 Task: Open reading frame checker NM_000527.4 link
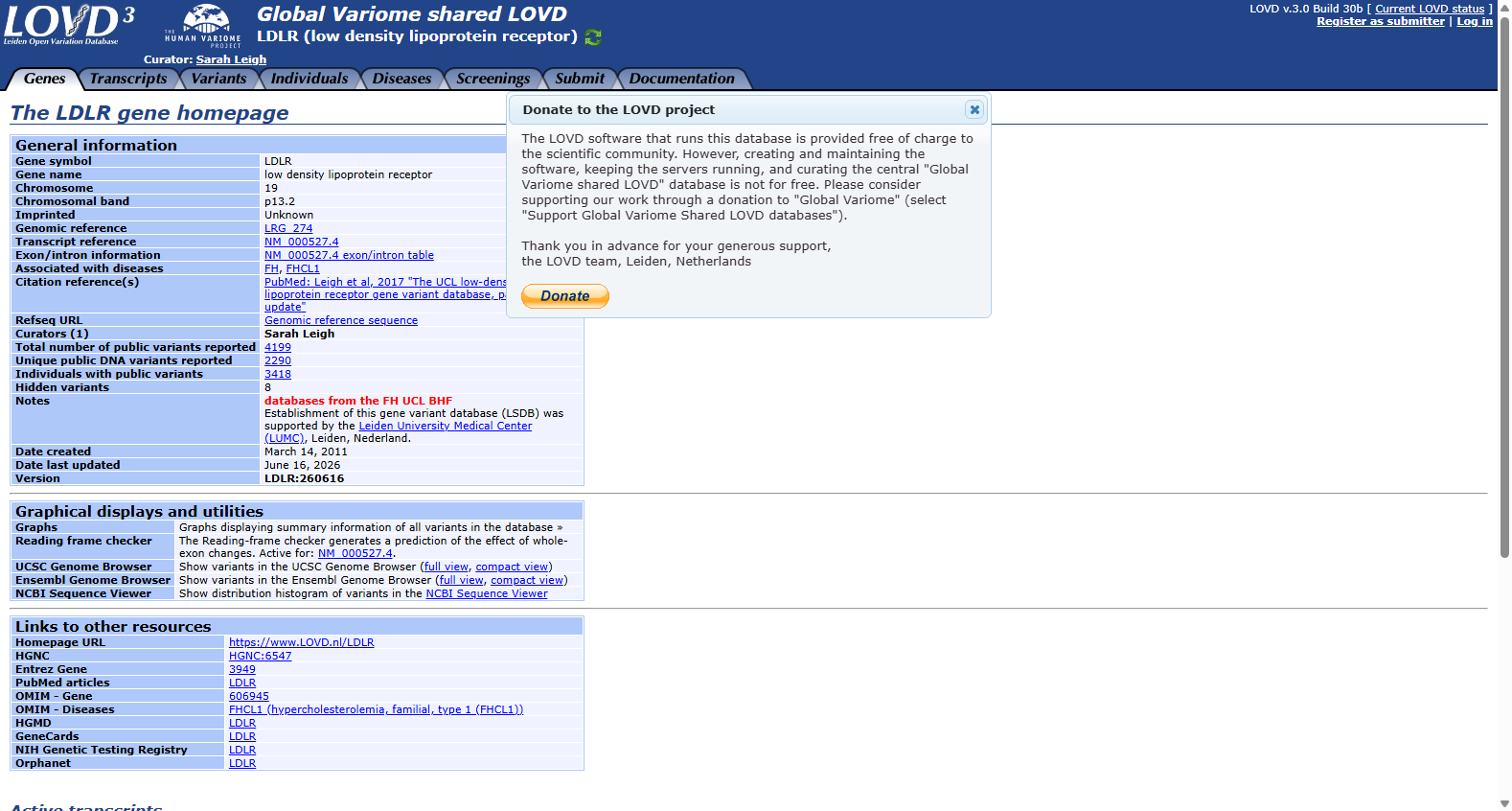(x=355, y=553)
